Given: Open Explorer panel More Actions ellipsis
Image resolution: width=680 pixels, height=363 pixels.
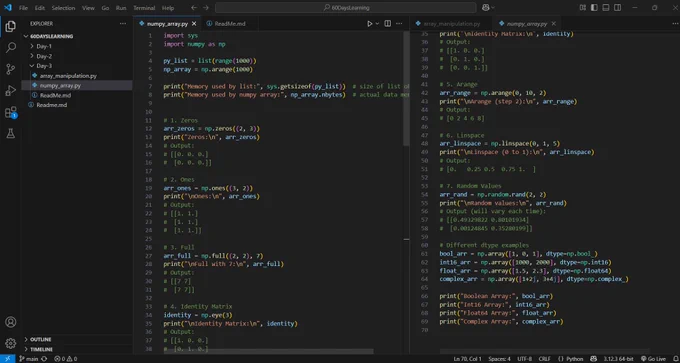Looking at the screenshot, I should click(123, 23).
